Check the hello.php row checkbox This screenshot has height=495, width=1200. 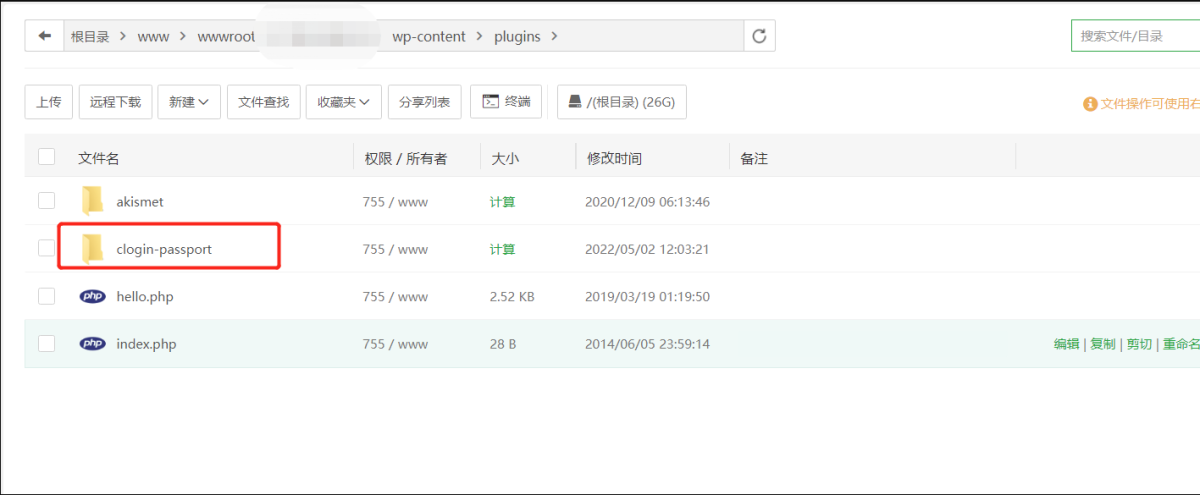(46, 296)
